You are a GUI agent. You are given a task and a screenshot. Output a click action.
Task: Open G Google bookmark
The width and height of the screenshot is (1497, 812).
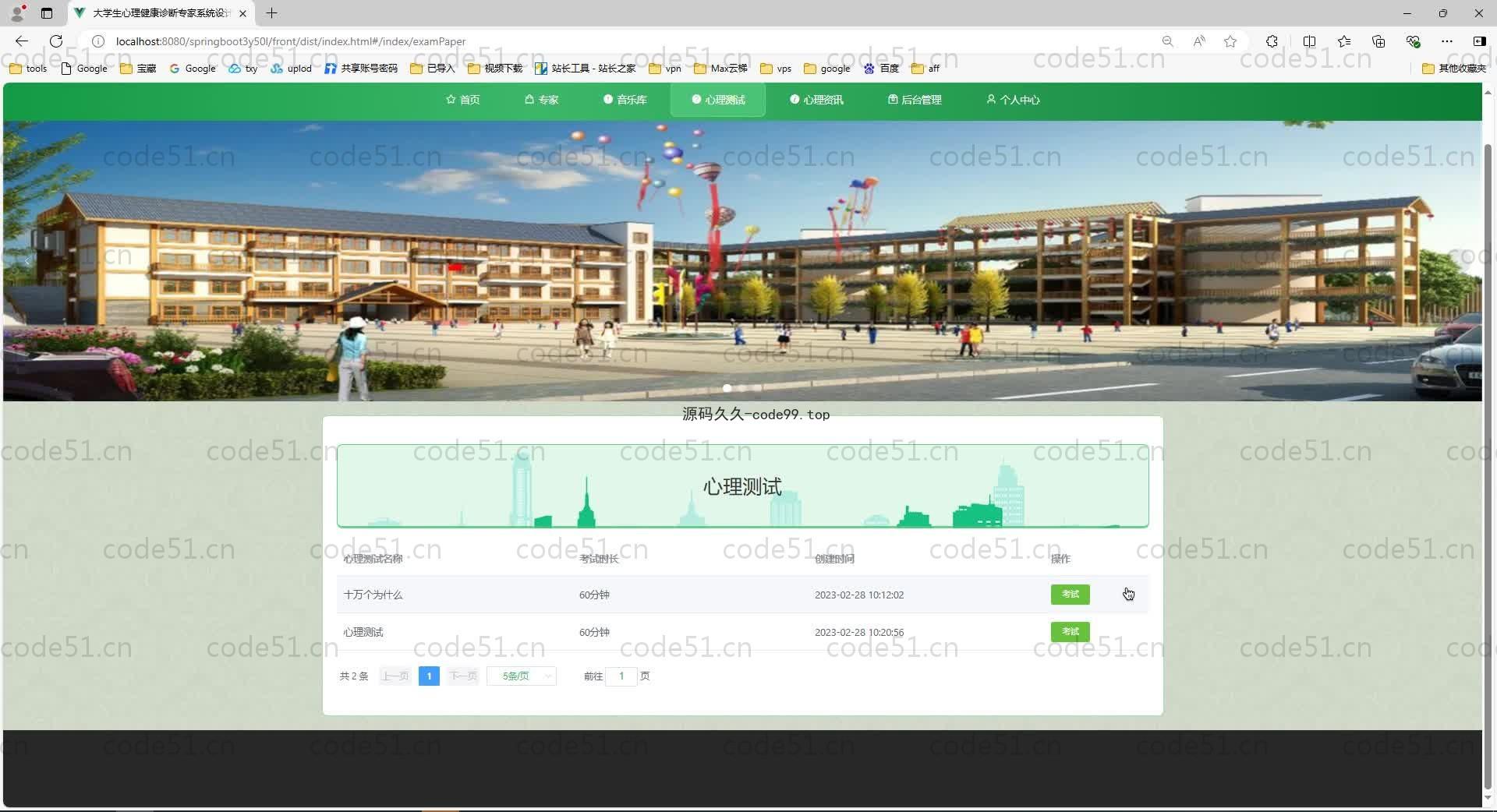[x=193, y=69]
